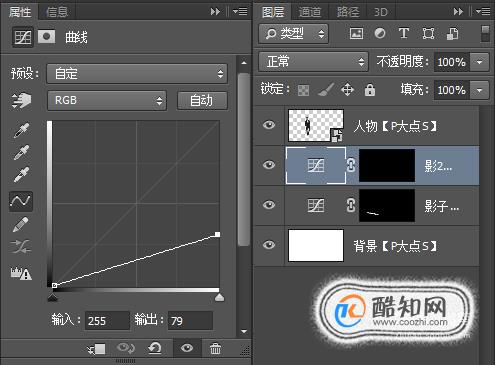Open the RGB channel dropdown

pyautogui.click(x=107, y=100)
